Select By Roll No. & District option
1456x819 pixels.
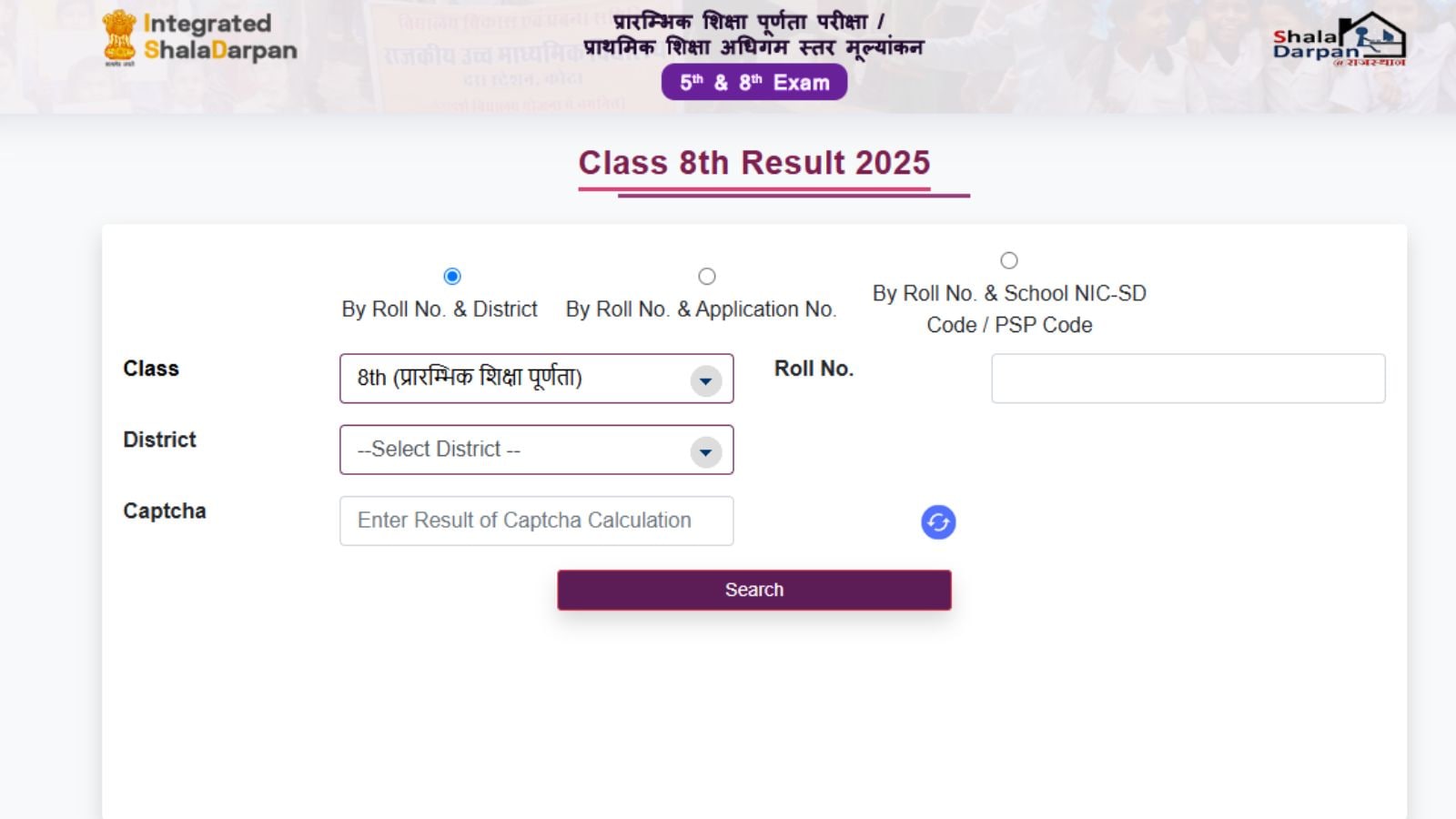click(x=452, y=276)
